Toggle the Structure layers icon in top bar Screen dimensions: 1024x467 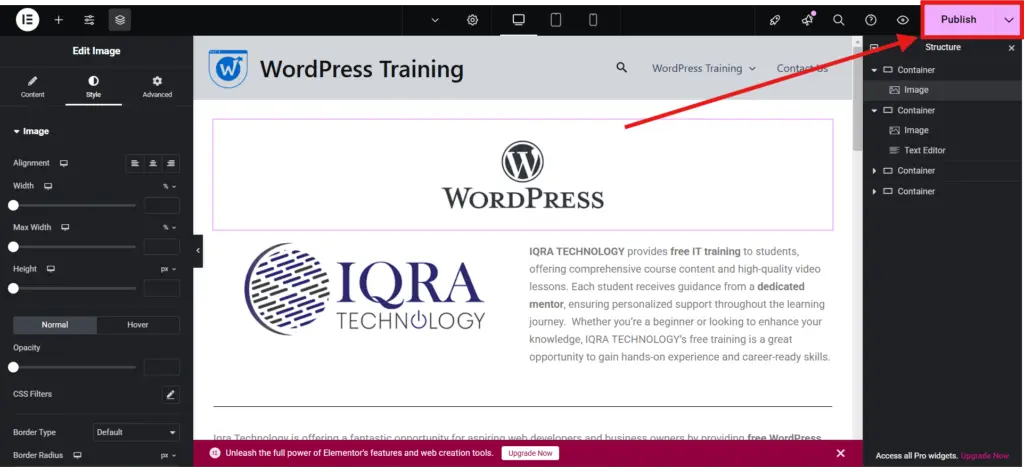120,20
